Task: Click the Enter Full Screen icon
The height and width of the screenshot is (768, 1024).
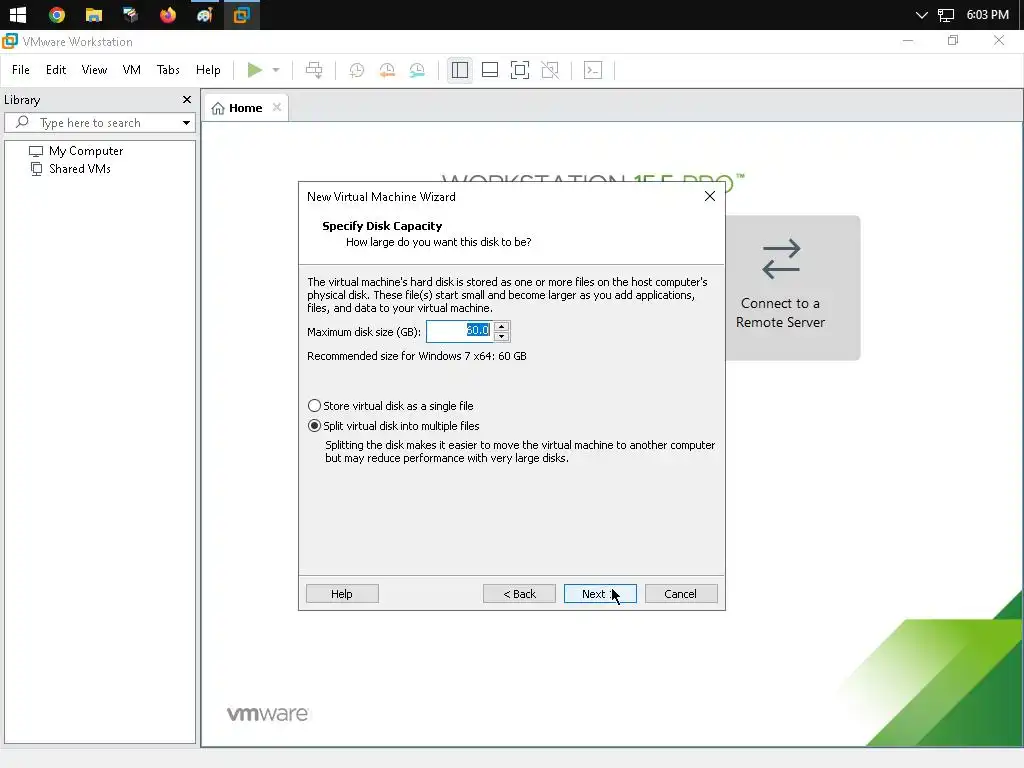Action: click(520, 70)
